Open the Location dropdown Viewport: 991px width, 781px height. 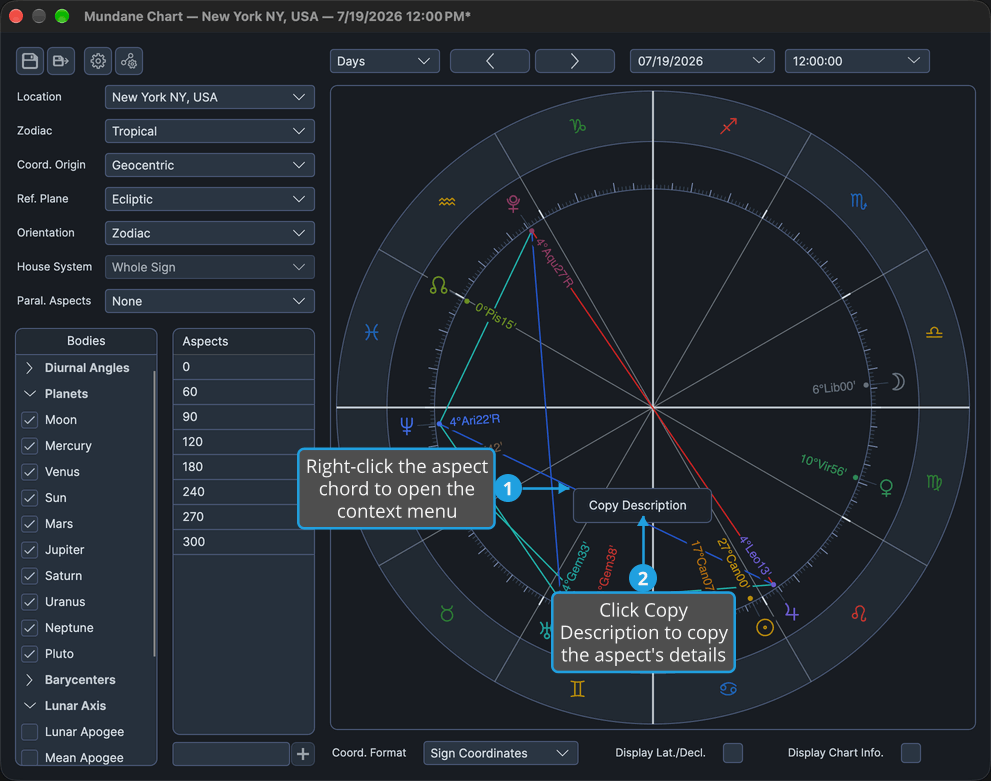click(x=210, y=97)
